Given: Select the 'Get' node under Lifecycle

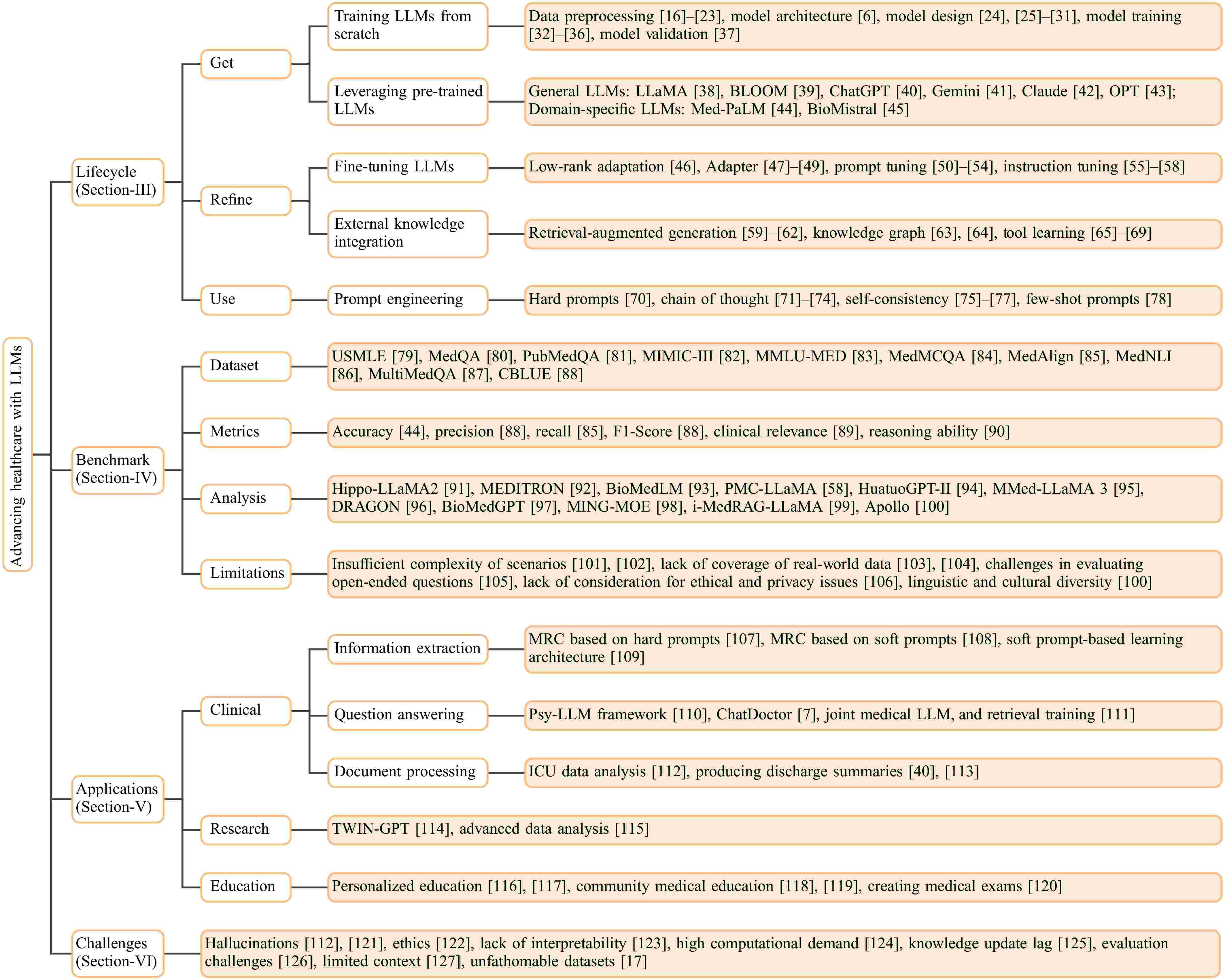Looking at the screenshot, I should tap(245, 64).
